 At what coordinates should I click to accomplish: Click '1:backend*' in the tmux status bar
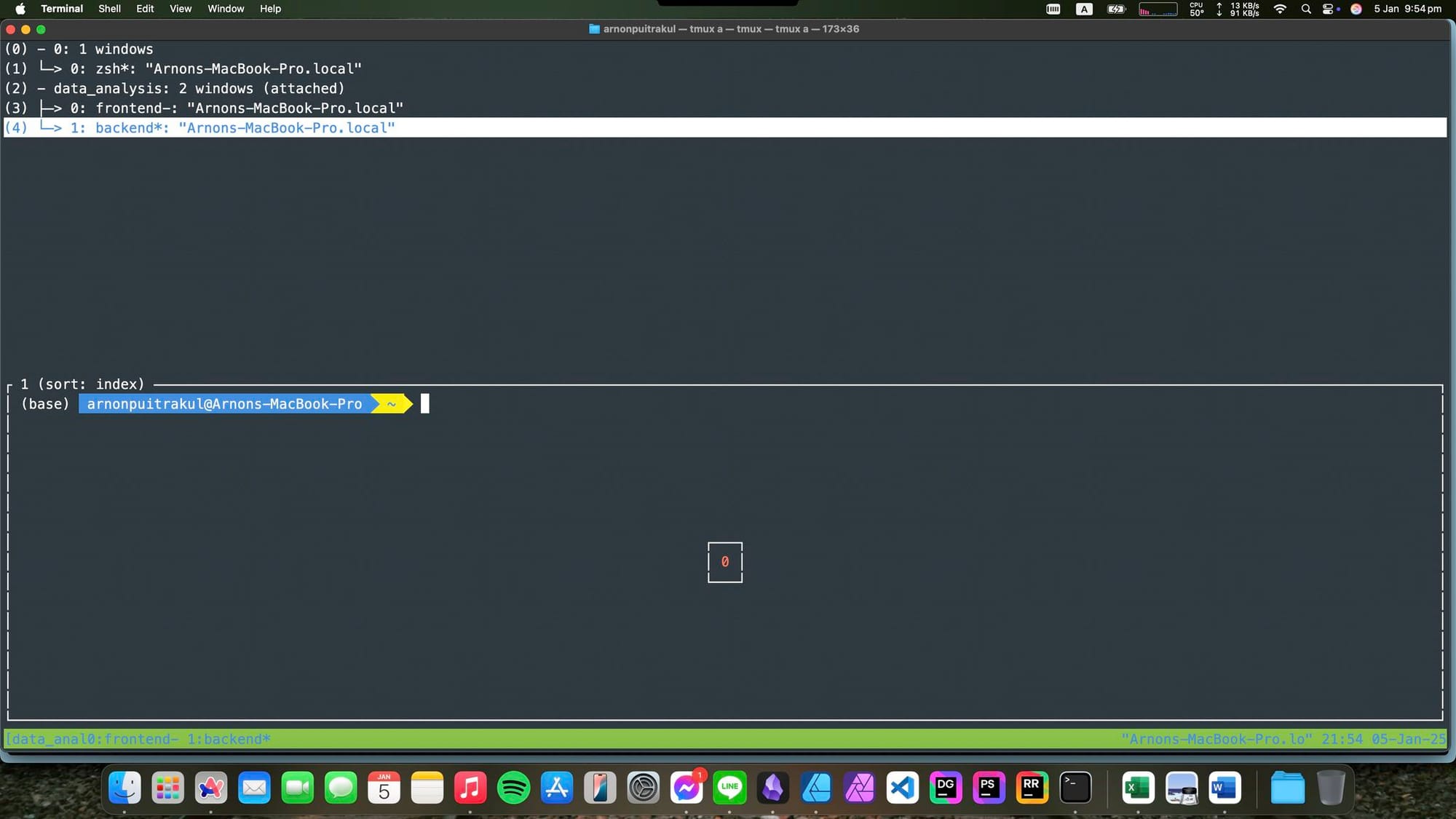[229, 739]
